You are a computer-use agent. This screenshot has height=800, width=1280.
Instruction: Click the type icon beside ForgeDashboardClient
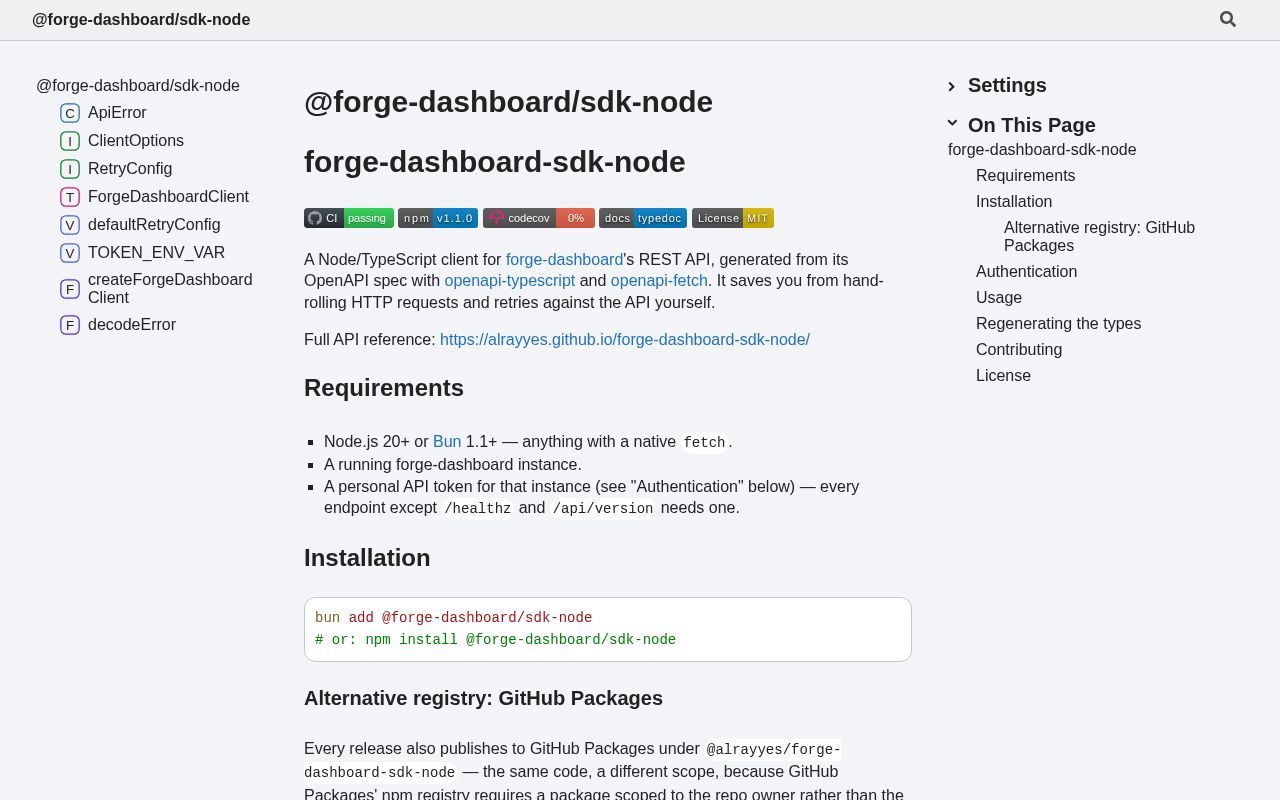pos(70,197)
